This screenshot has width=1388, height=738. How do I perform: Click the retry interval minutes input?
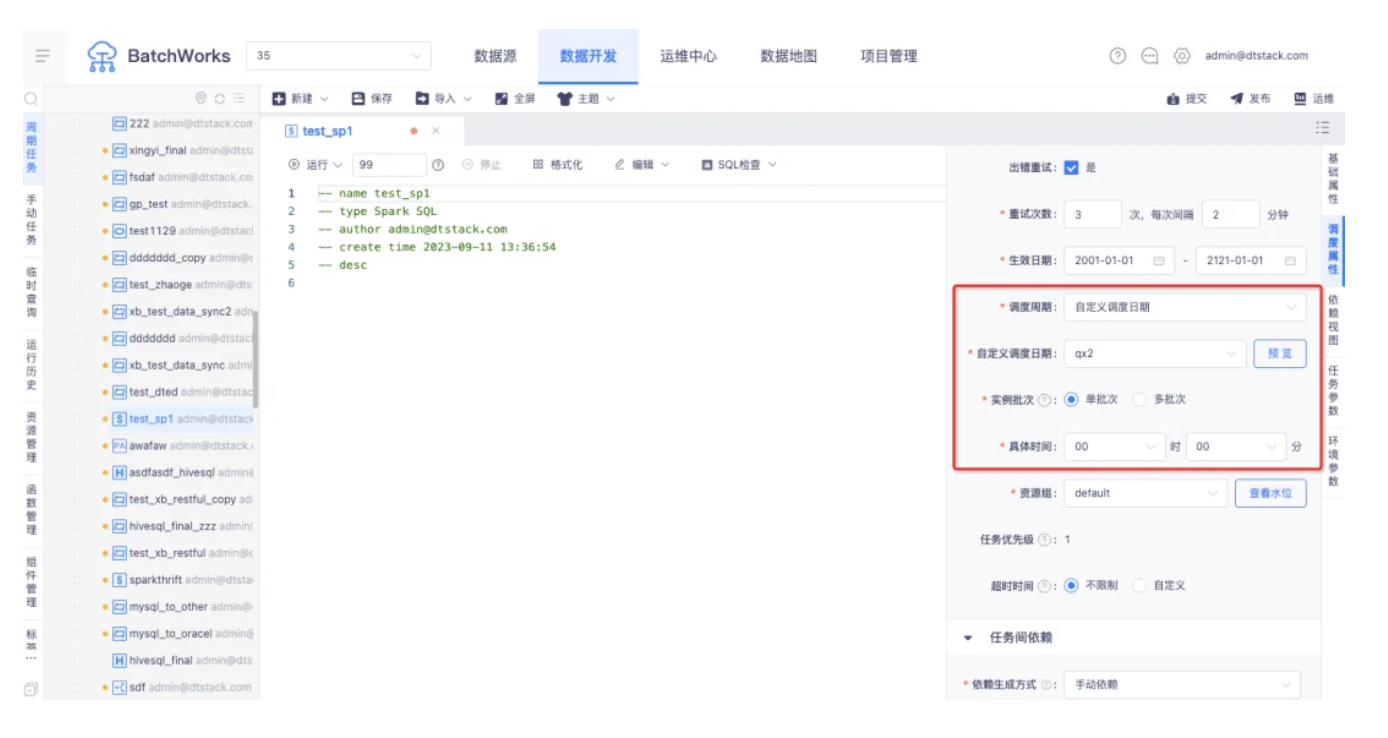pyautogui.click(x=1231, y=215)
